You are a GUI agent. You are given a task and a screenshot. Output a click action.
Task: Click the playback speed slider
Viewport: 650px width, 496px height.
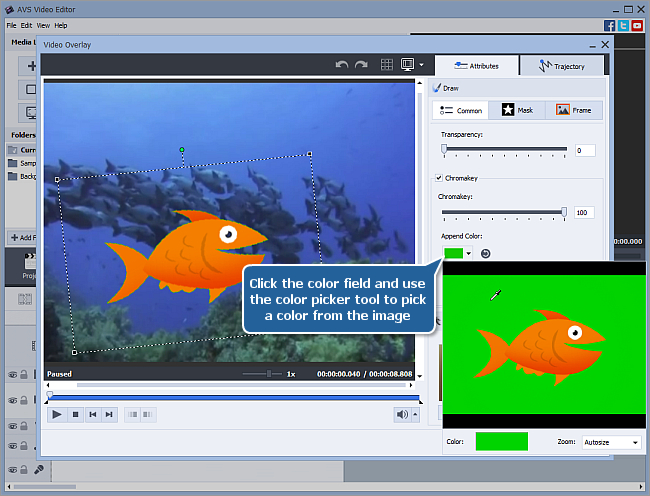(x=262, y=374)
